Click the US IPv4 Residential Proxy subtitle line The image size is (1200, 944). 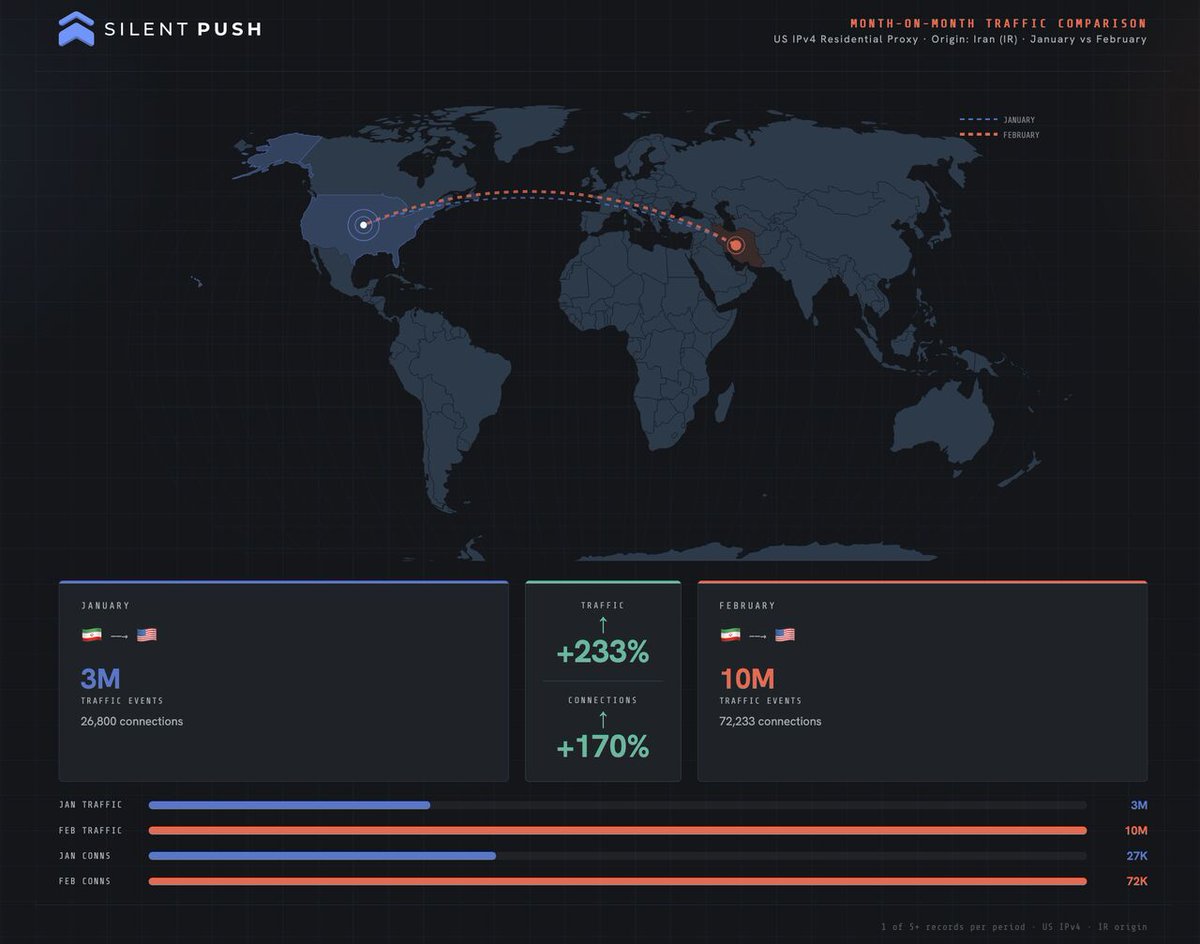click(x=960, y=40)
